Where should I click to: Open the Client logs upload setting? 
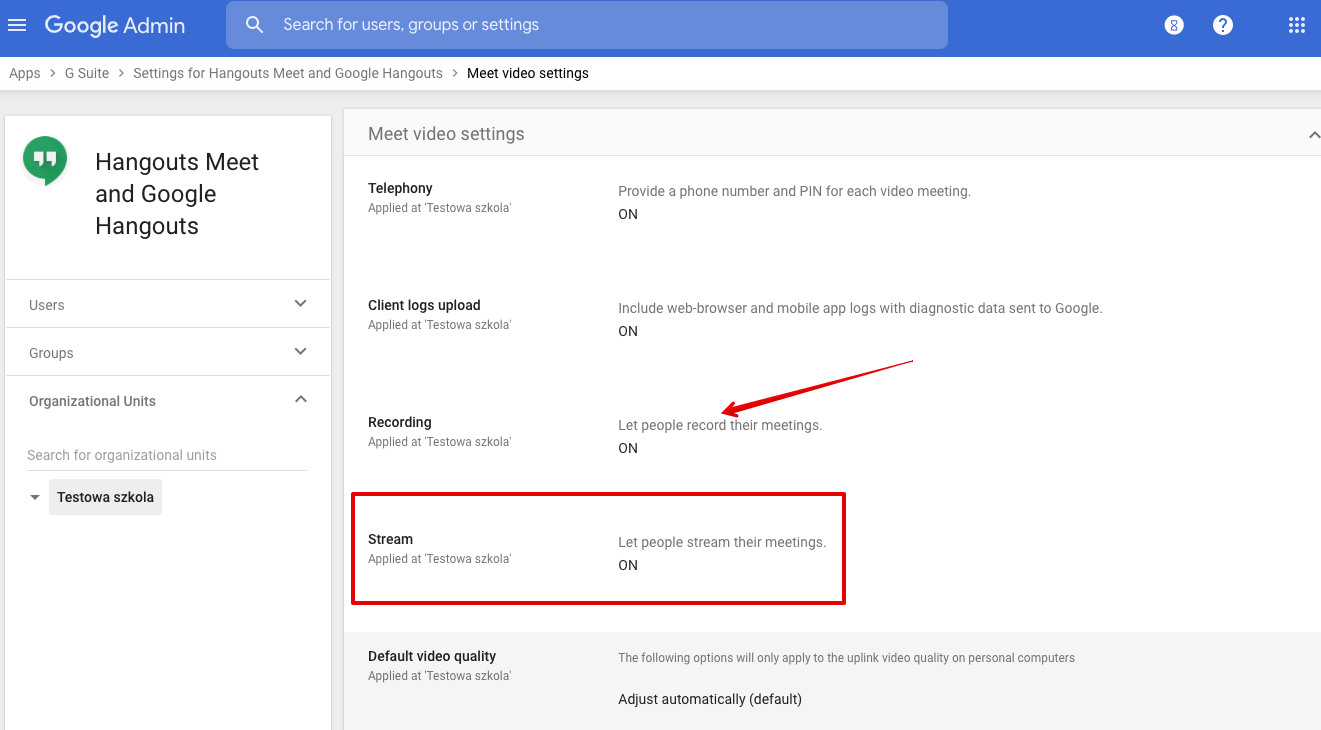coord(424,305)
